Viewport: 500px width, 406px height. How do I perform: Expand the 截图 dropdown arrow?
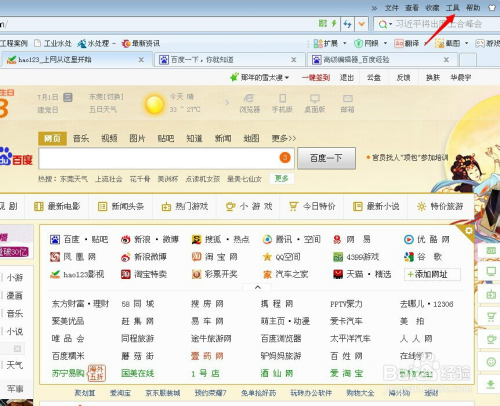click(x=466, y=43)
